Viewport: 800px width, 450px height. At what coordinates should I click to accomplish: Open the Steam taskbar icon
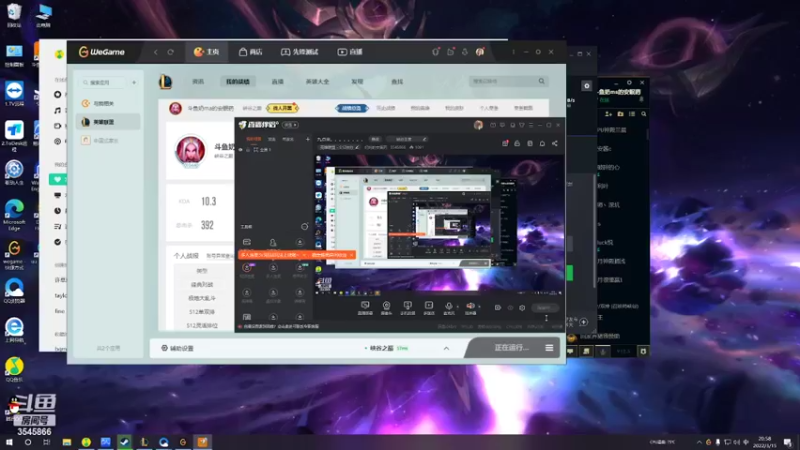pyautogui.click(x=124, y=442)
